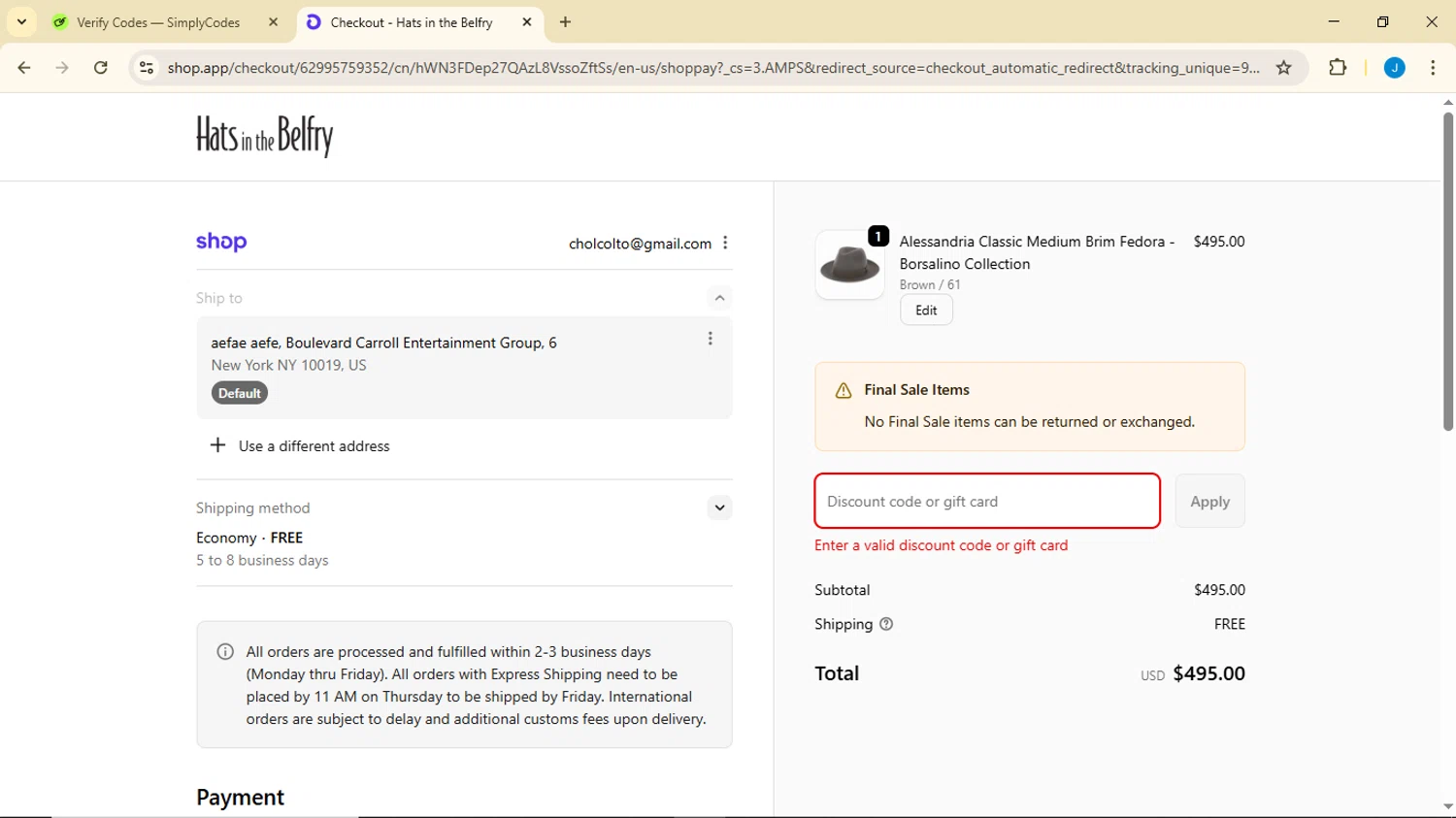Select the New York default address card

point(464,368)
